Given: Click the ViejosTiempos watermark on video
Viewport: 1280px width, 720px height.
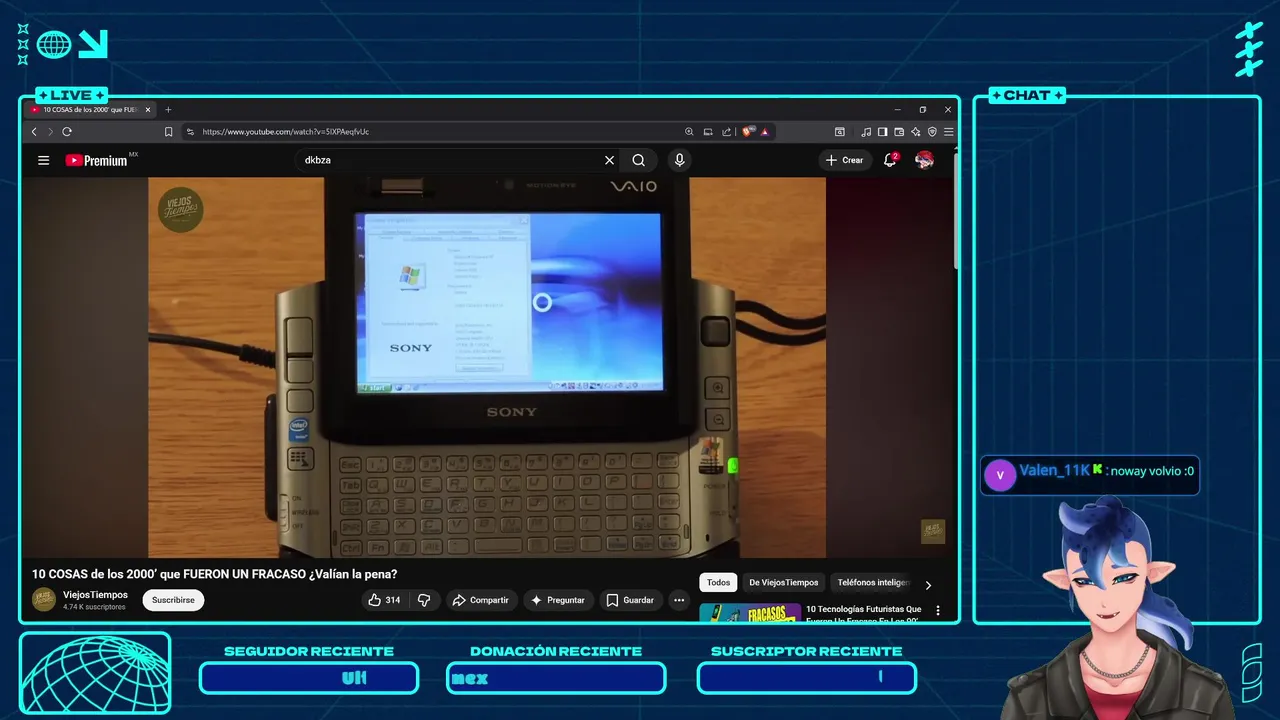Looking at the screenshot, I should [181, 209].
